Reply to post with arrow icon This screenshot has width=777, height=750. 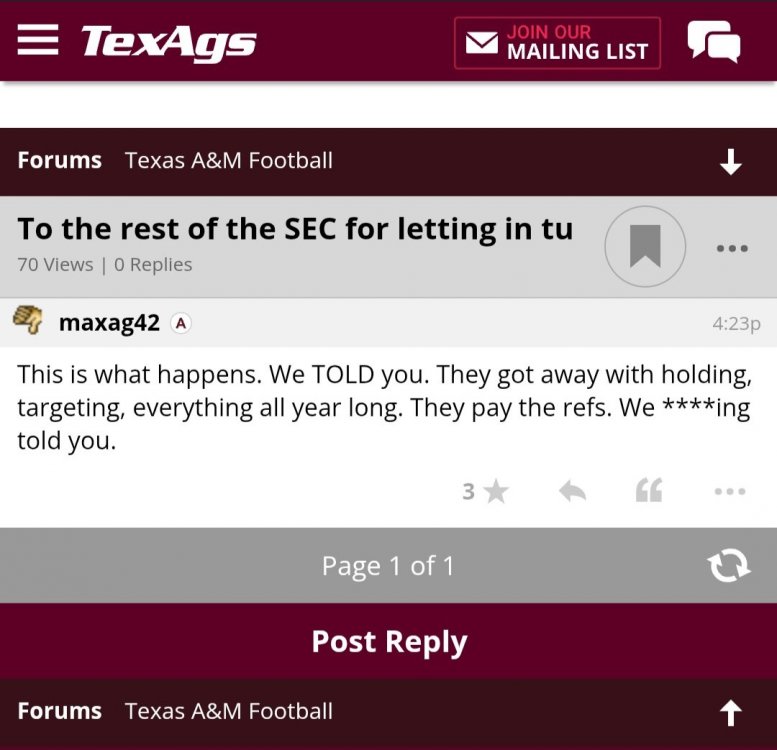pos(572,491)
